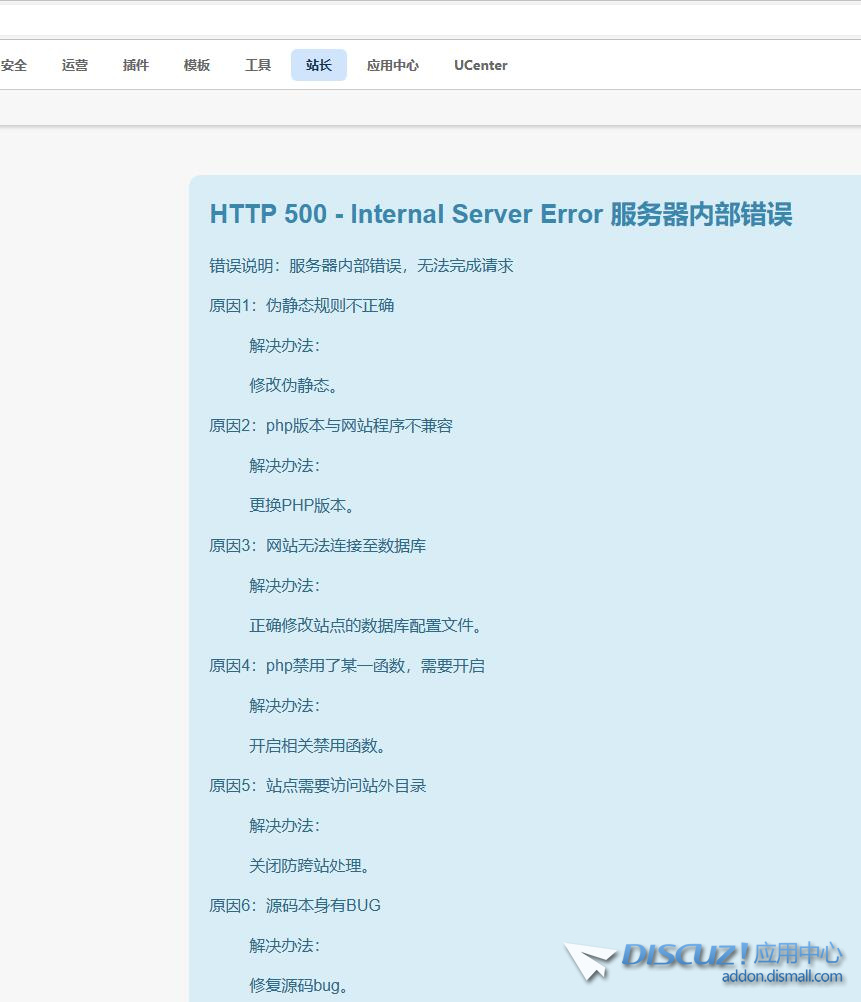
Task: Click the paper airplane icon near the watermark
Action: click(593, 962)
